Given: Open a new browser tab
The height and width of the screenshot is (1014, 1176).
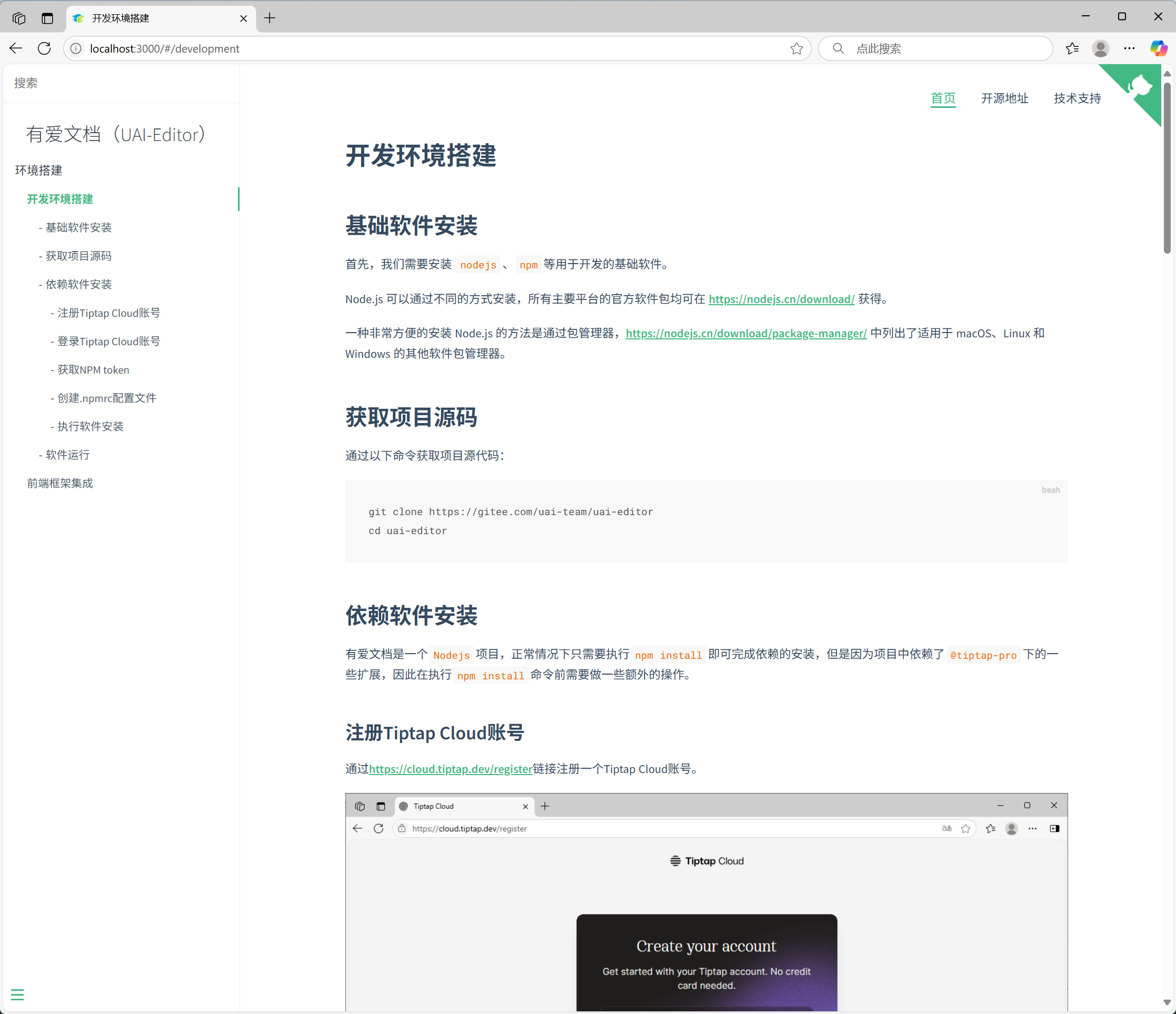Looking at the screenshot, I should tap(270, 18).
